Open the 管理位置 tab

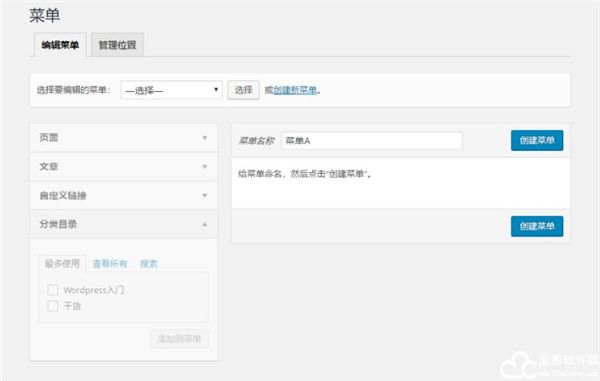click(x=117, y=45)
